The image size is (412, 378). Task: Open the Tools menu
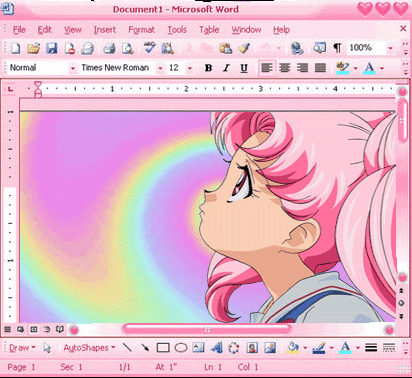177,30
